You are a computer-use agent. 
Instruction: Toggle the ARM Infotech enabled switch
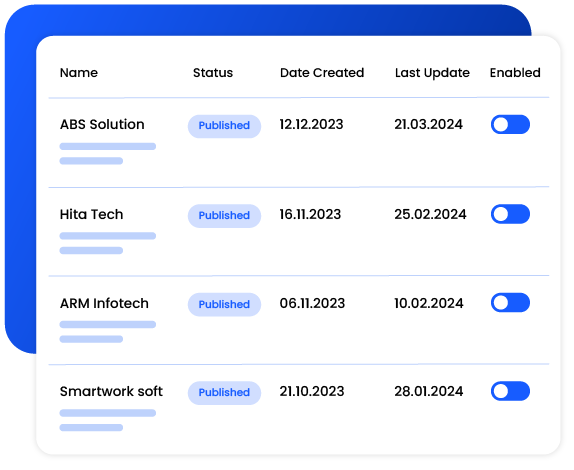pyautogui.click(x=510, y=302)
